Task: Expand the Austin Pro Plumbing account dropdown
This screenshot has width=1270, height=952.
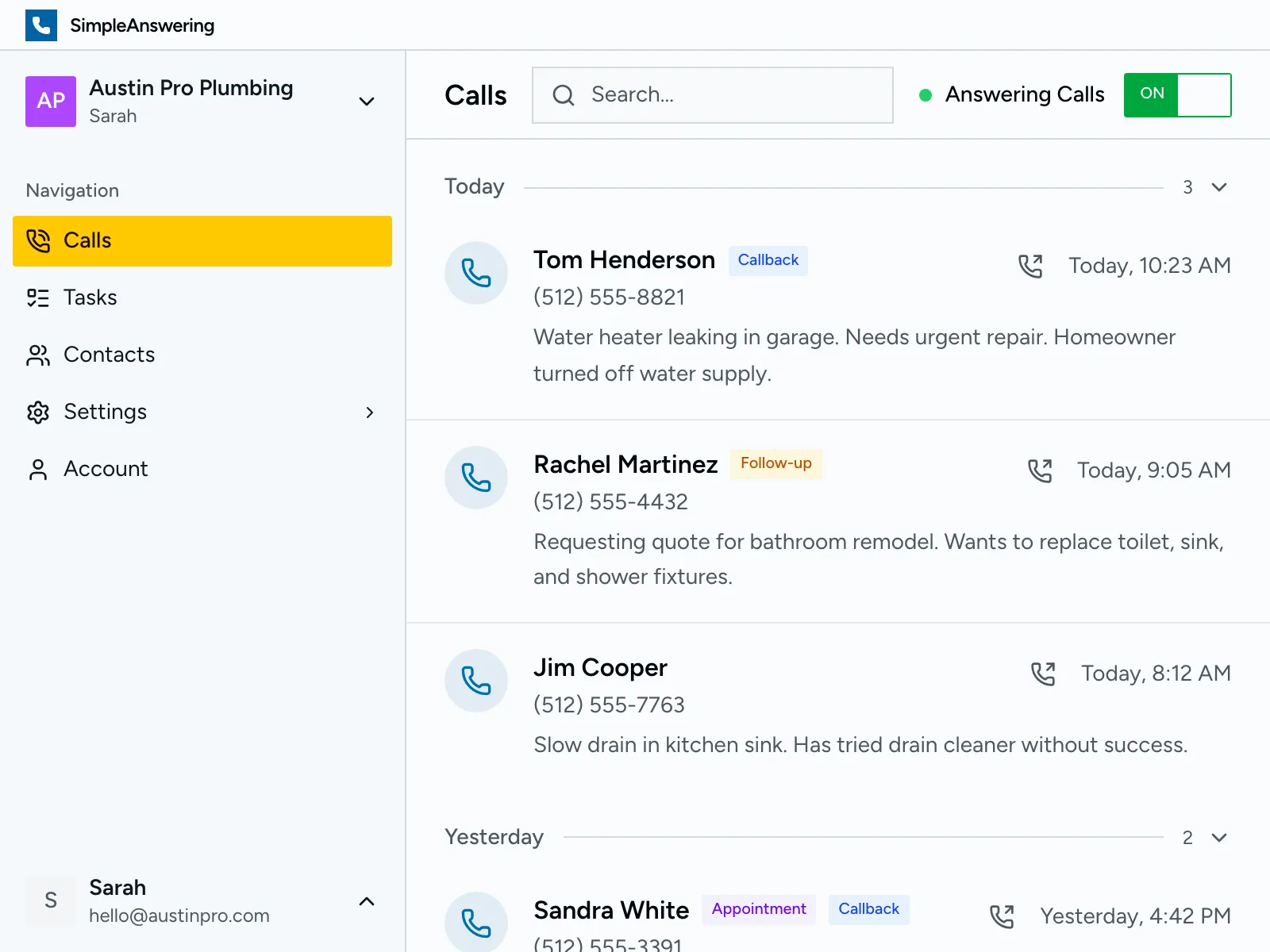Action: [366, 102]
